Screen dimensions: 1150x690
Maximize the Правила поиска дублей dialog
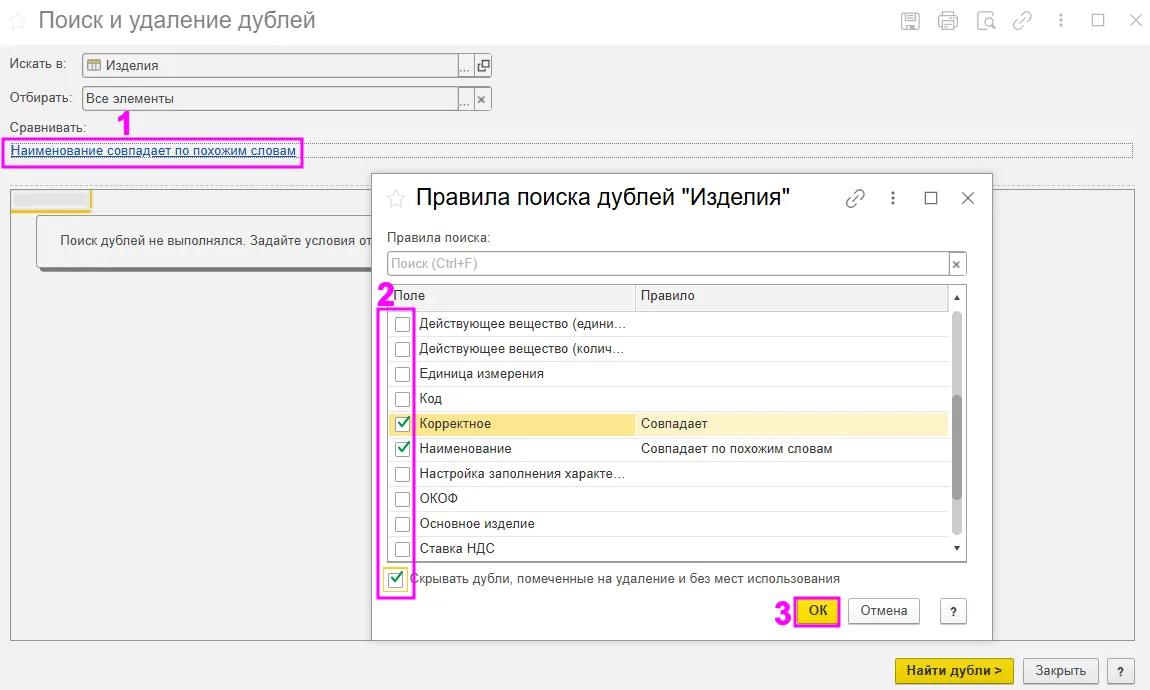point(931,198)
